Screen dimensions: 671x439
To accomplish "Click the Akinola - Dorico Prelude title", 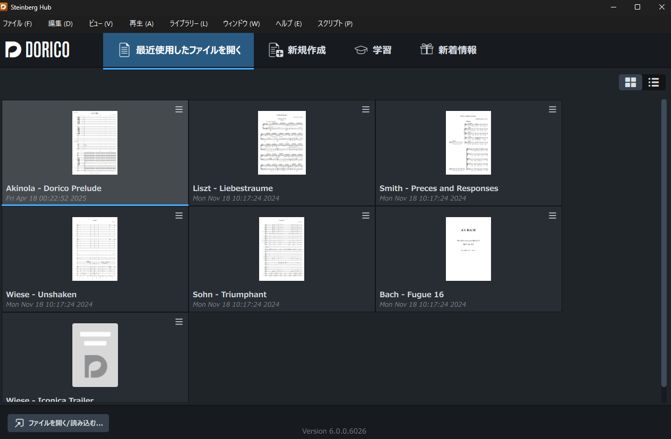I will [x=53, y=188].
